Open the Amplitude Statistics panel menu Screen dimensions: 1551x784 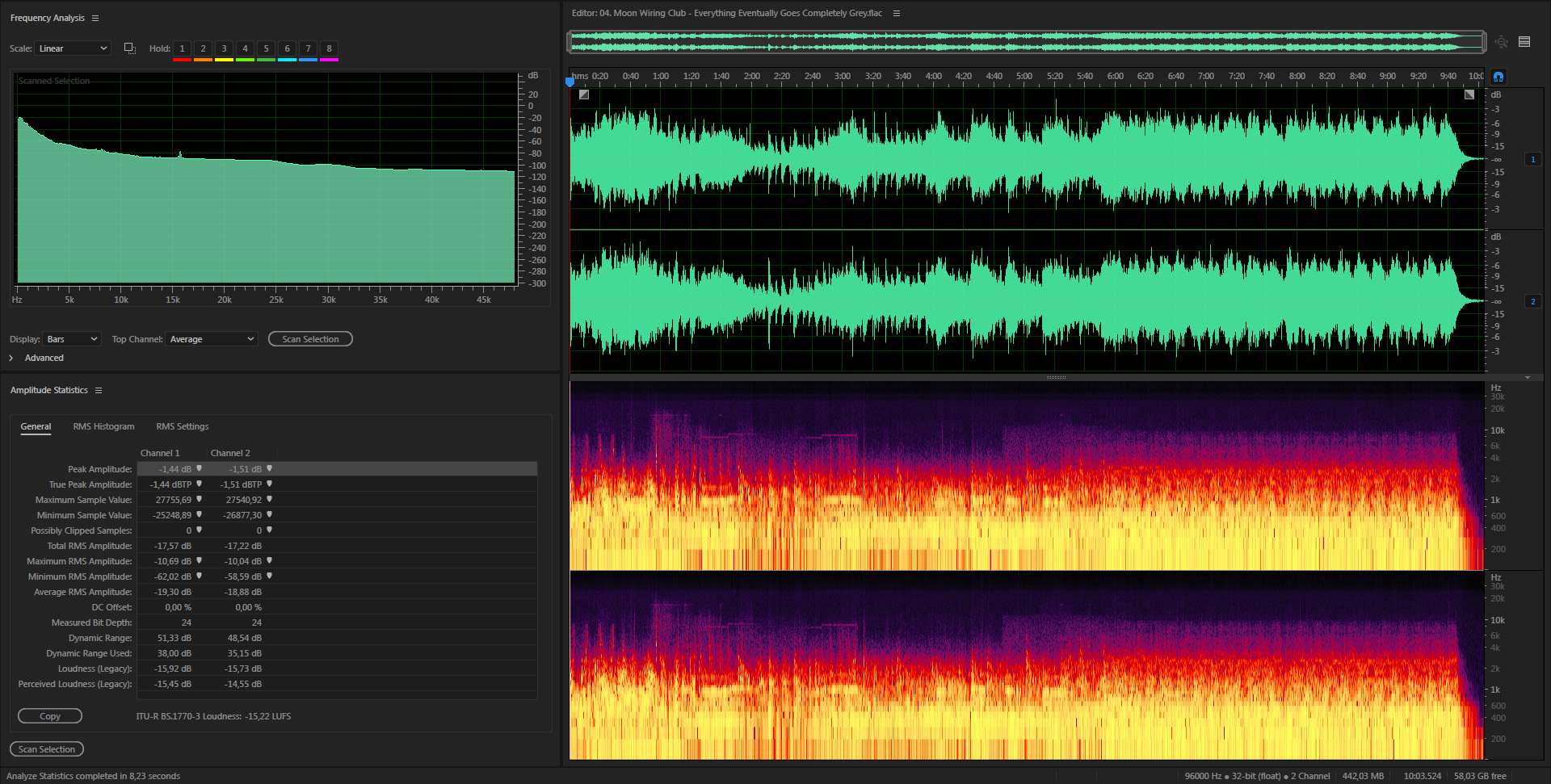(99, 390)
